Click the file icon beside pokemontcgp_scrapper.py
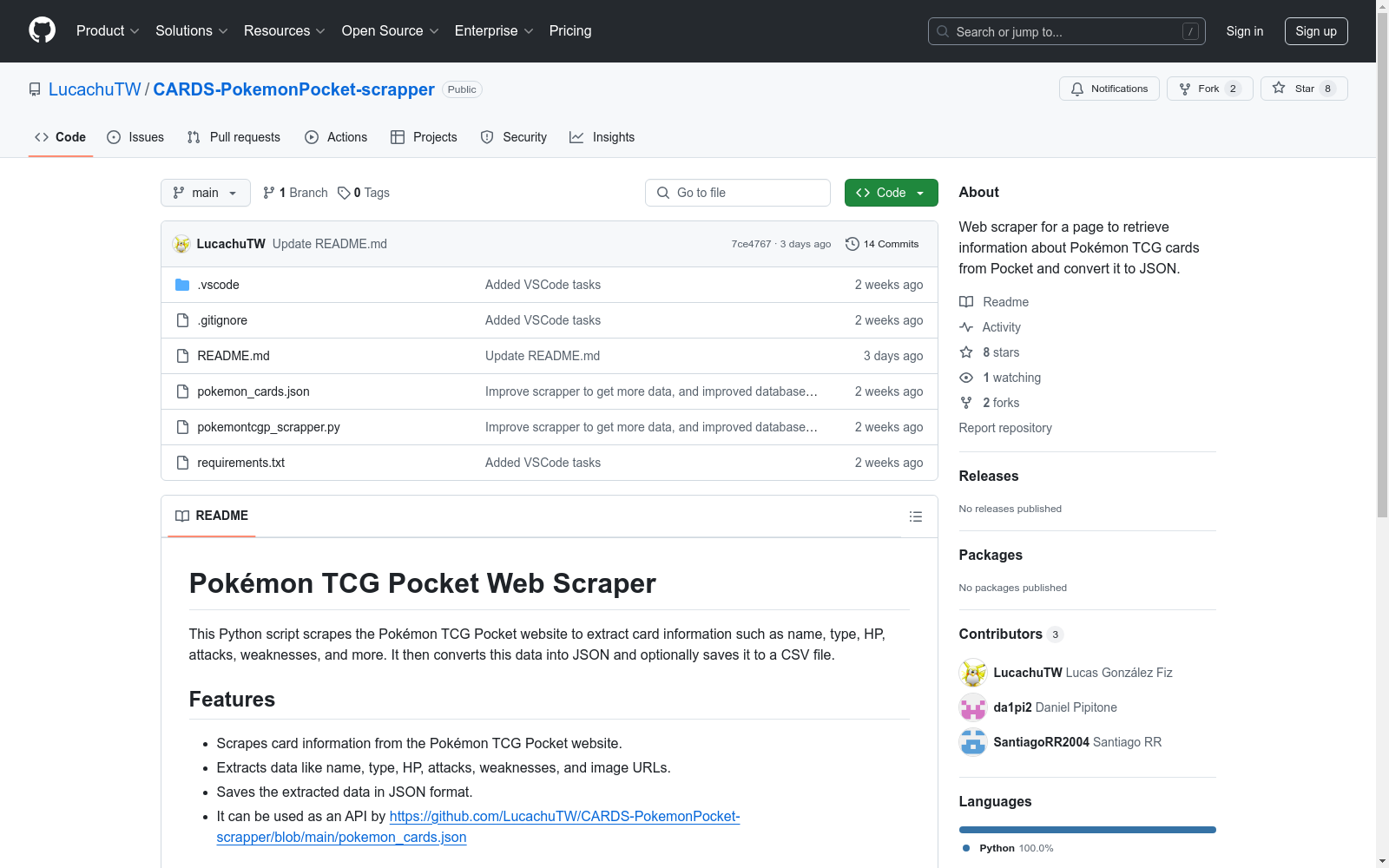Screen dimensions: 1389x868 (x=182, y=427)
